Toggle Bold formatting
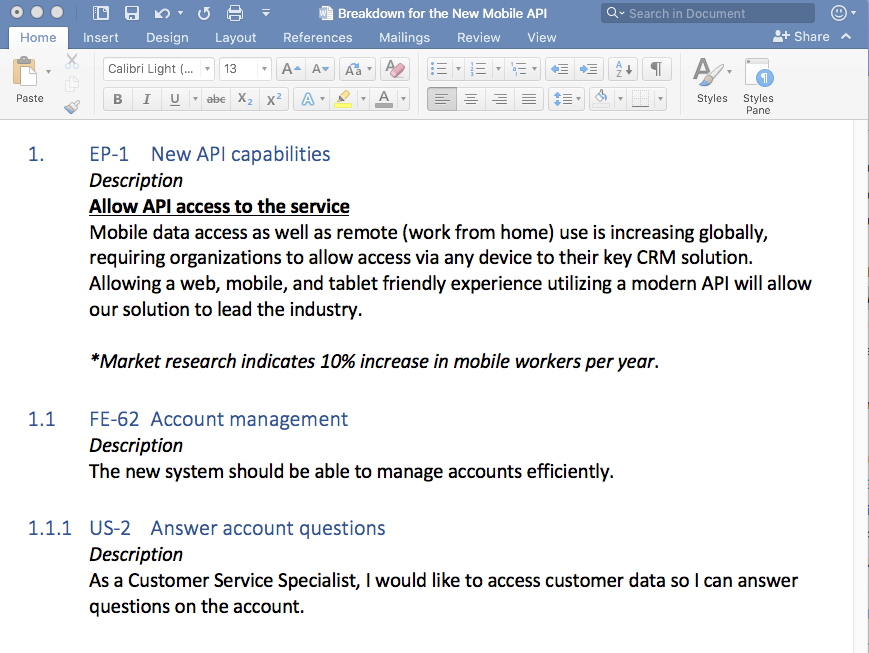The height and width of the screenshot is (653, 869). click(117, 99)
